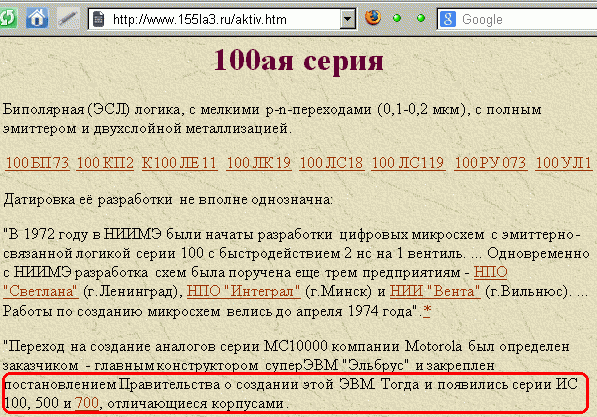The height and width of the screenshot is (417, 597).
Task: Click the first green dot indicator
Action: pos(397,18)
